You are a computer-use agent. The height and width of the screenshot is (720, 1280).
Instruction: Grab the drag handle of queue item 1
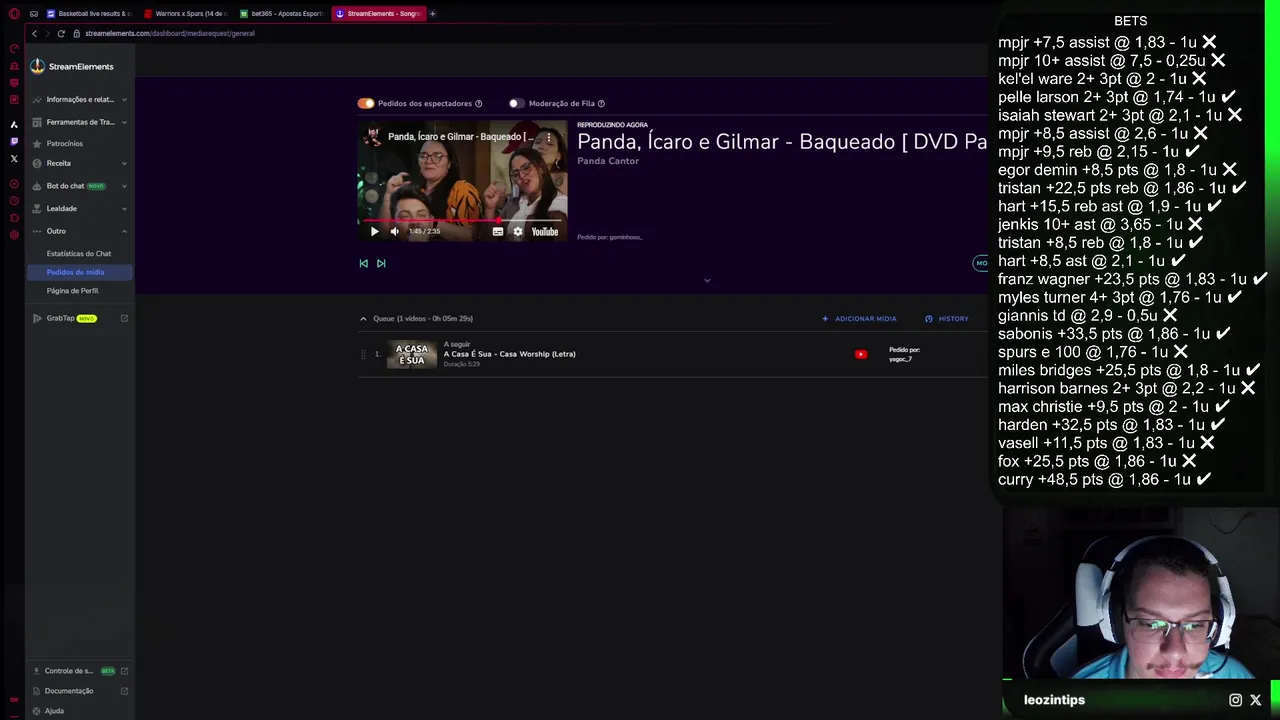[x=364, y=354]
